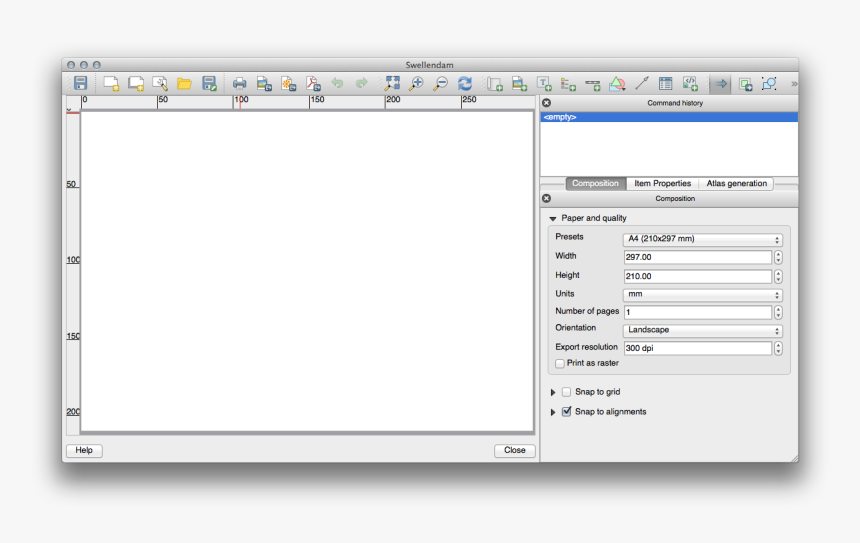The width and height of the screenshot is (860, 543).
Task: Save composer as template
Action: click(209, 83)
